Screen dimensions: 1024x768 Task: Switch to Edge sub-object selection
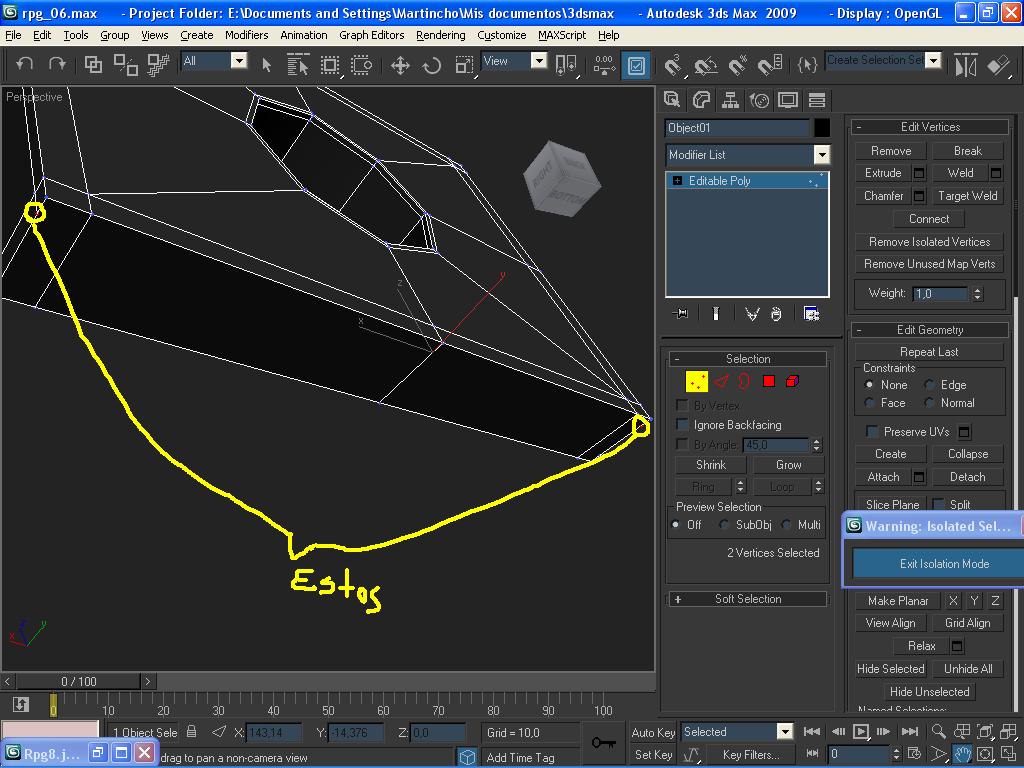pyautogui.click(x=722, y=381)
